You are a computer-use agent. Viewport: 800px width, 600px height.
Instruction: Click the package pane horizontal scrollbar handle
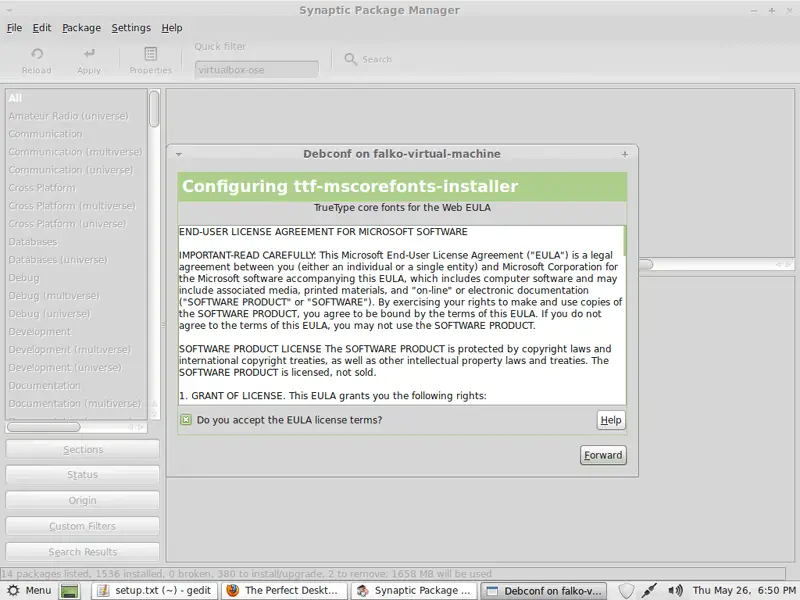pyautogui.click(x=646, y=264)
